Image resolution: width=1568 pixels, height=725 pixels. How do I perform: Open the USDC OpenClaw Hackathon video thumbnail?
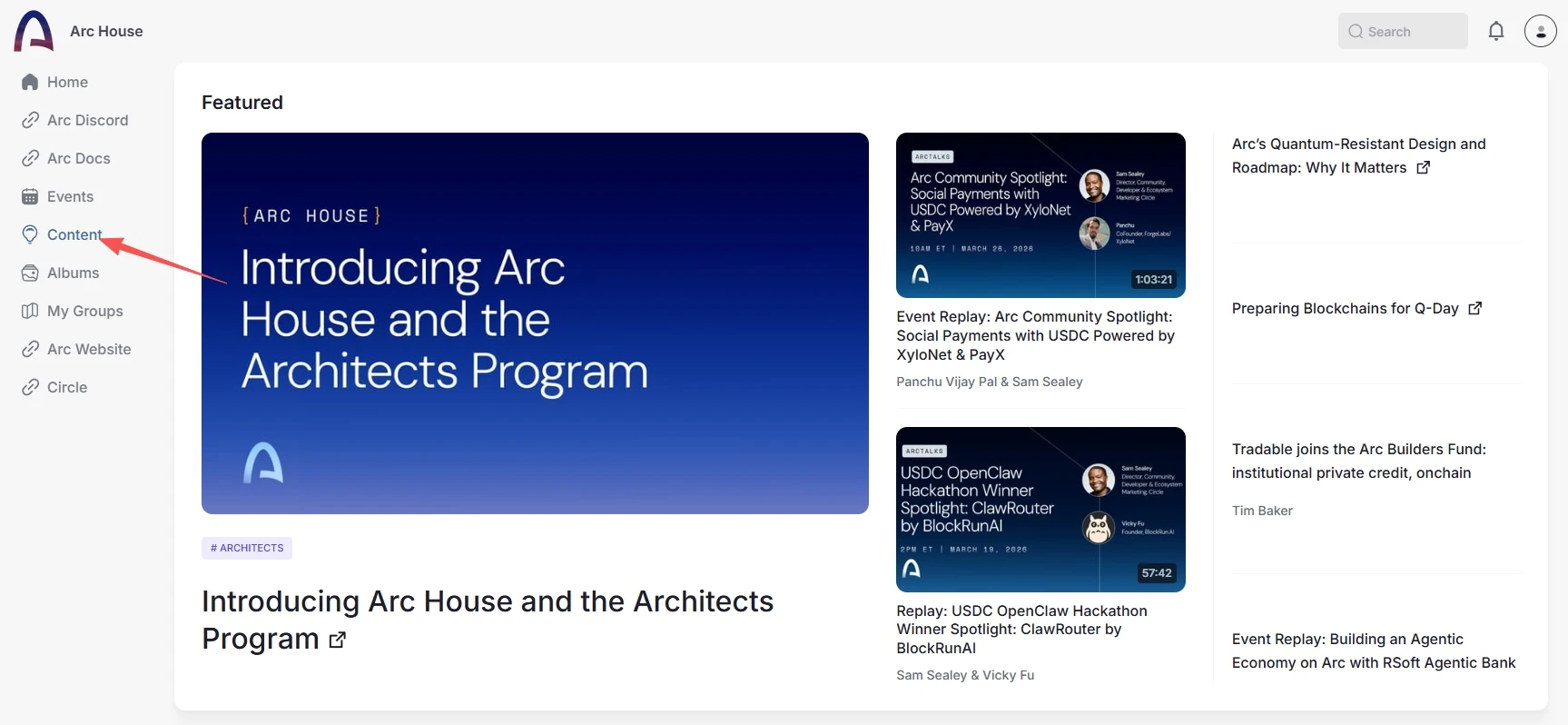click(x=1040, y=510)
